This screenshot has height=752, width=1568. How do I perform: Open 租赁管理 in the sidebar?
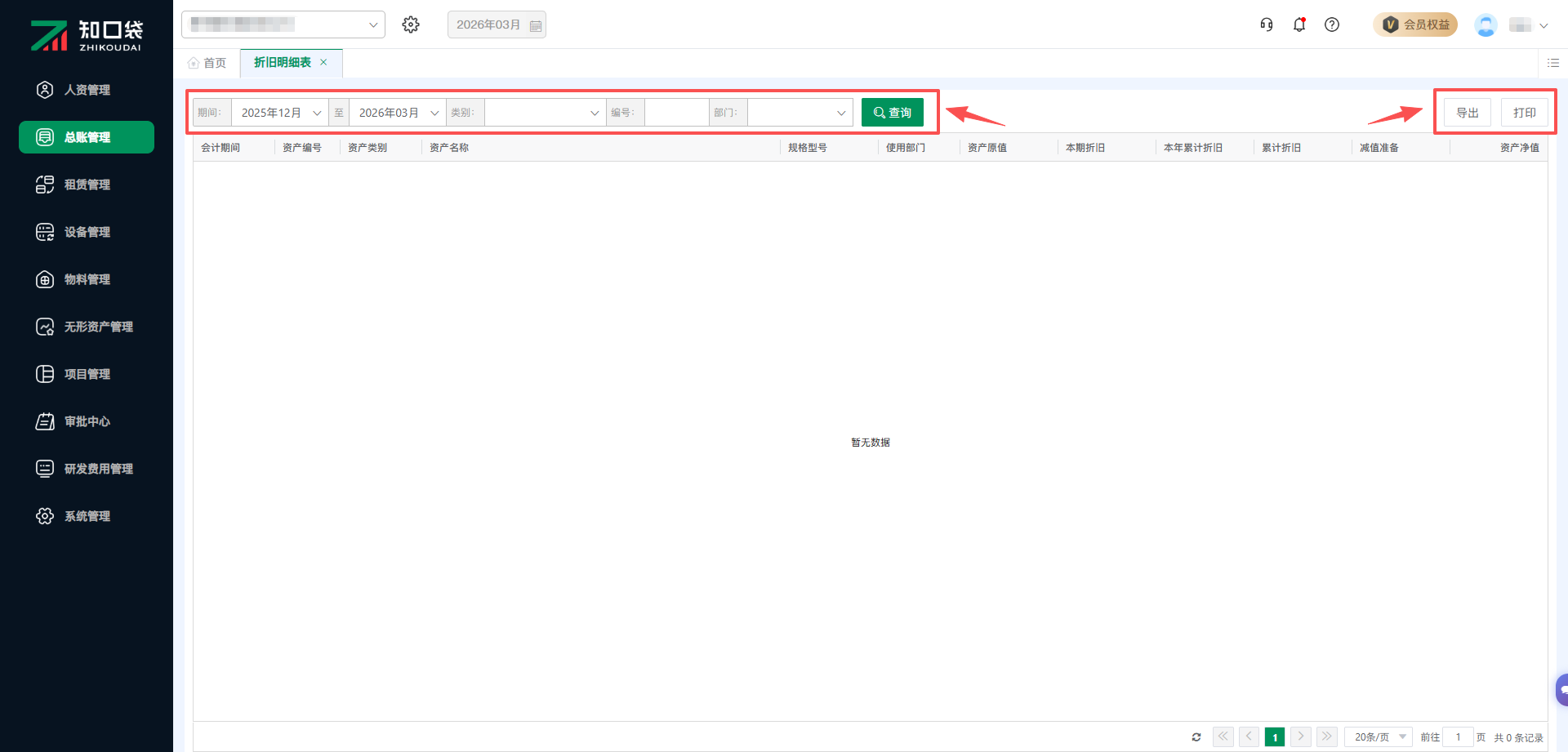click(87, 185)
